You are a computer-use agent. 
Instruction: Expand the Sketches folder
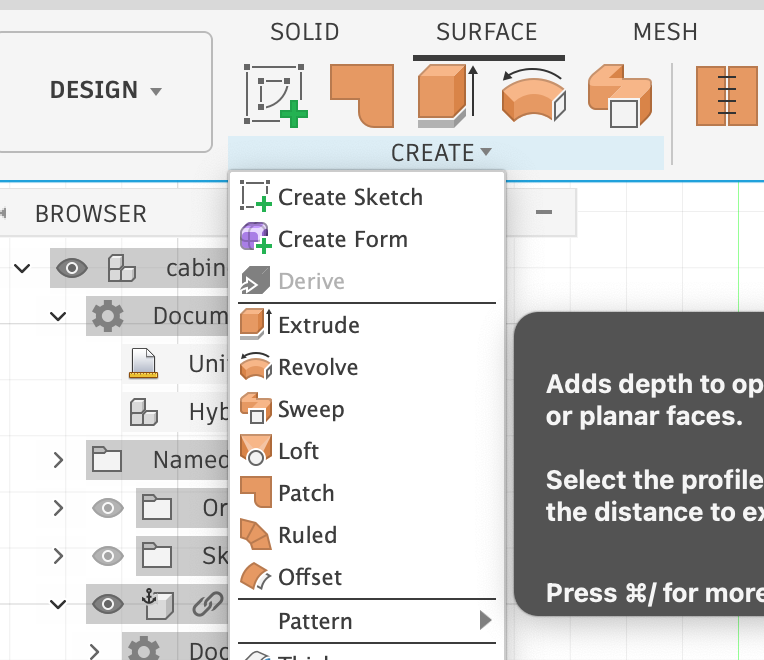click(58, 556)
